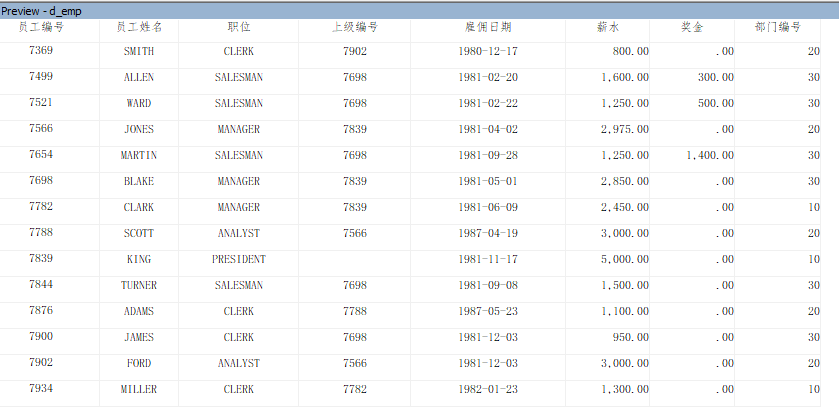
Task: Select the SMITH name cell
Action: pos(139,51)
